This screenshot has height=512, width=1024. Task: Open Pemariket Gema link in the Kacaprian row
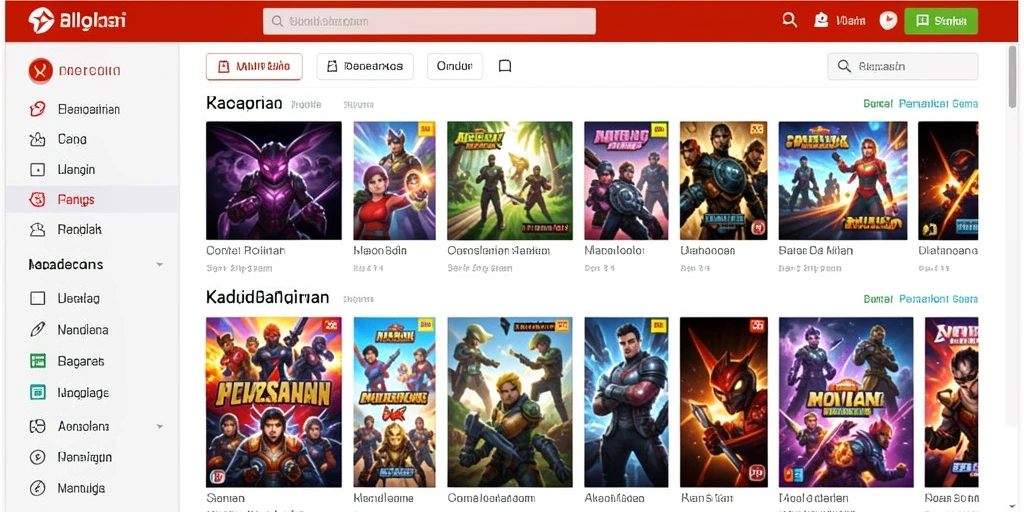point(938,104)
